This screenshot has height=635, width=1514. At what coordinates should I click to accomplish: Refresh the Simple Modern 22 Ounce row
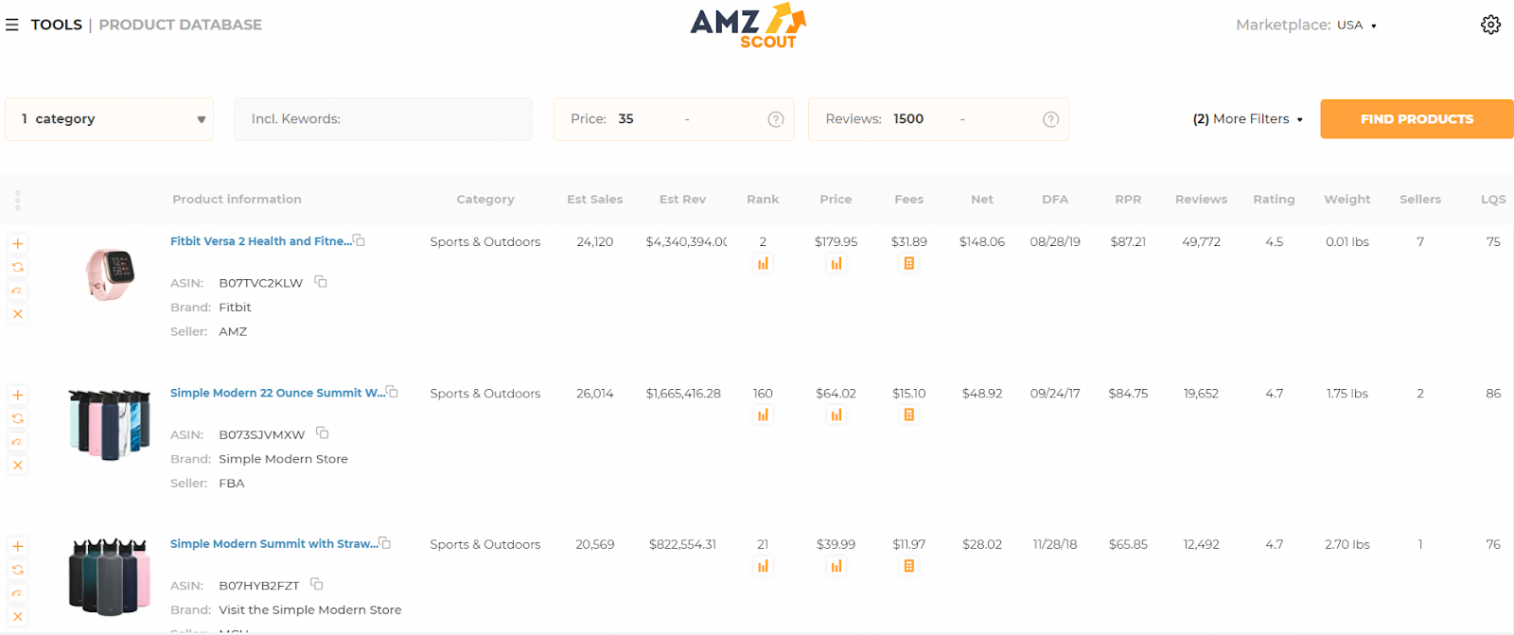pyautogui.click(x=18, y=418)
